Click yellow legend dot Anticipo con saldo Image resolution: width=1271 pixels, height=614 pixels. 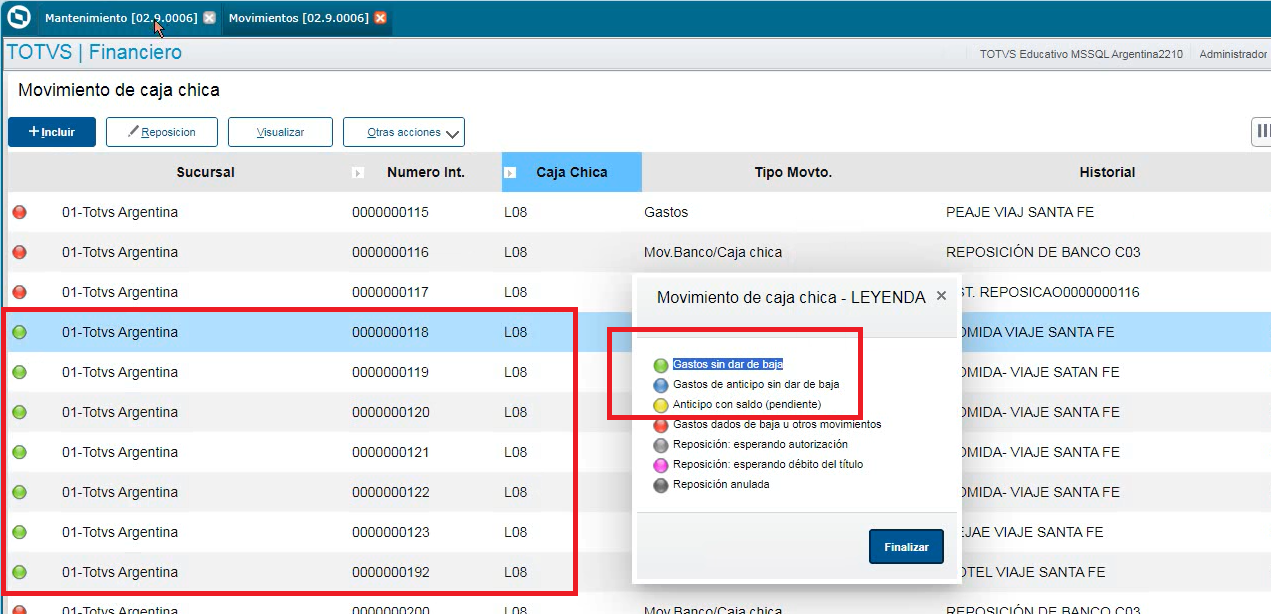pyautogui.click(x=660, y=405)
